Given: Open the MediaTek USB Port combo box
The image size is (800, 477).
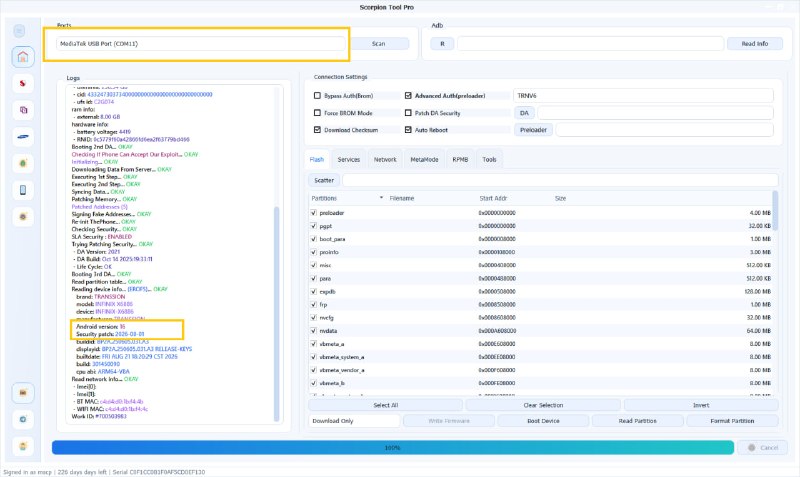Looking at the screenshot, I should (201, 44).
